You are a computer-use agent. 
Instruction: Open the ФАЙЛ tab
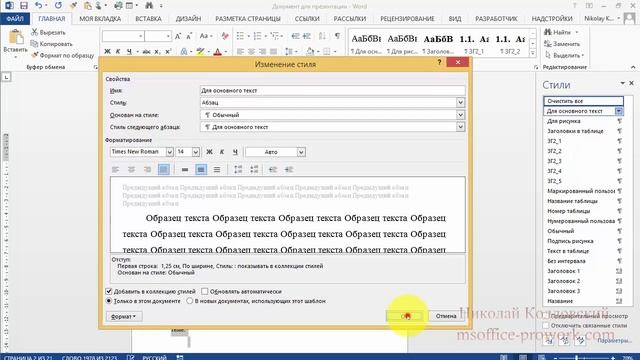(x=15, y=19)
